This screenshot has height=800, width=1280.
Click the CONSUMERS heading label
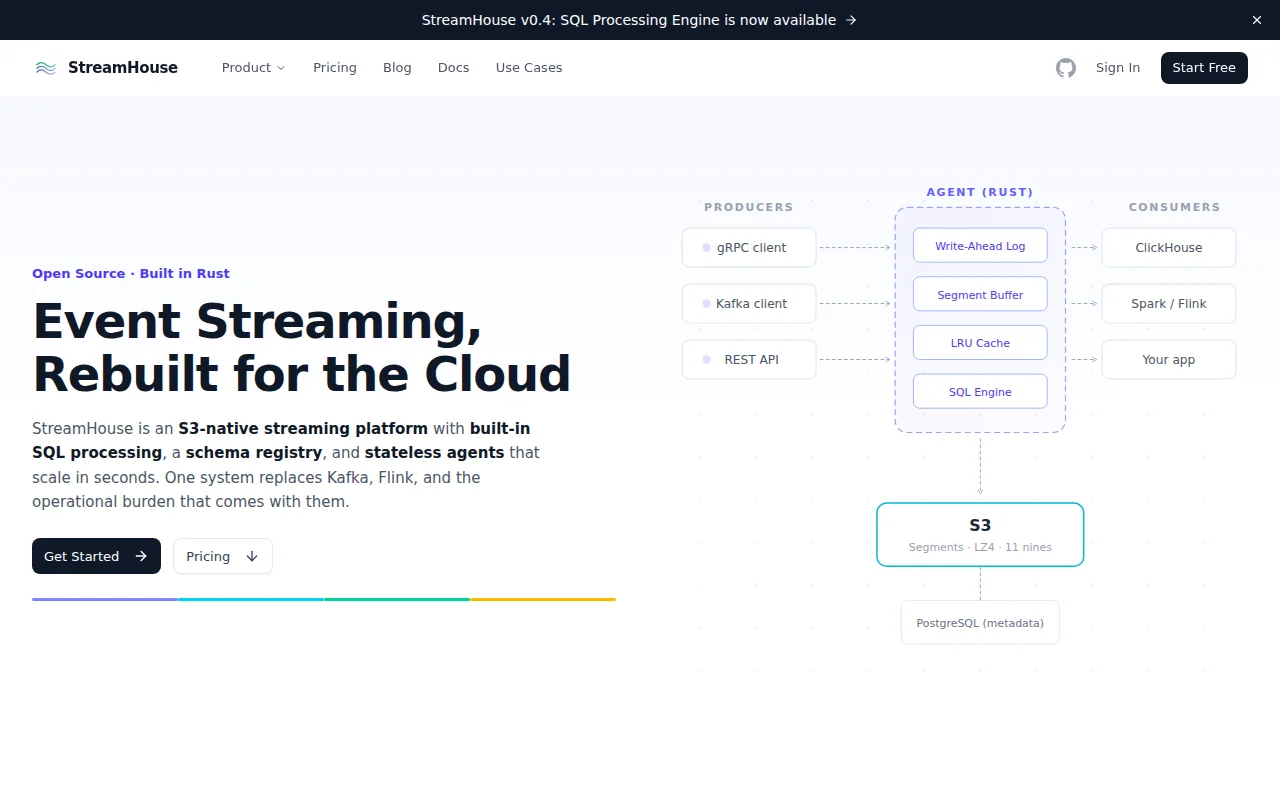pos(1174,207)
